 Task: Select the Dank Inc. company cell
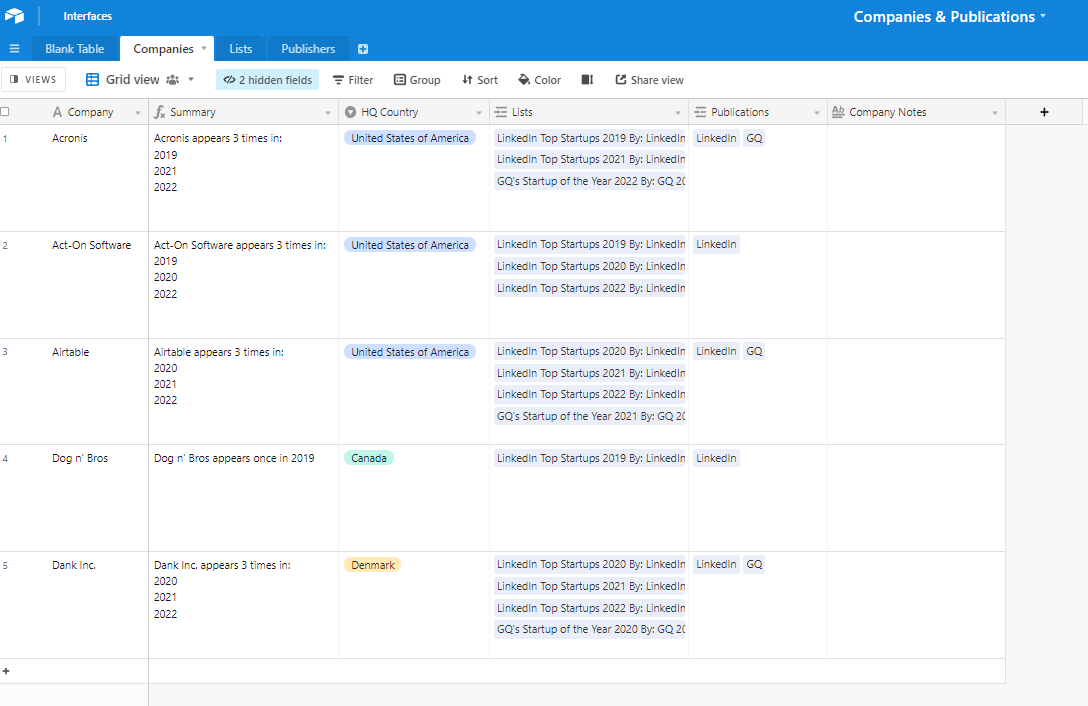click(74, 605)
